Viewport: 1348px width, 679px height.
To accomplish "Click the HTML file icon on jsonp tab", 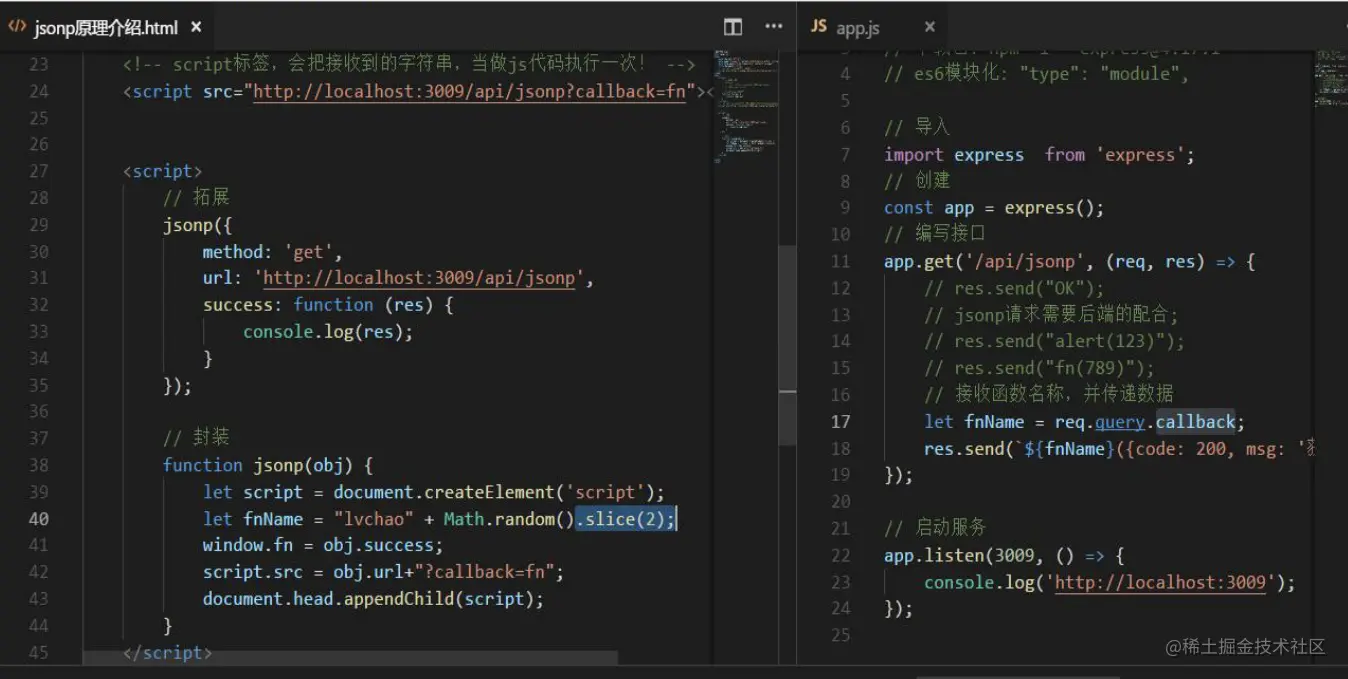I will 17,27.
